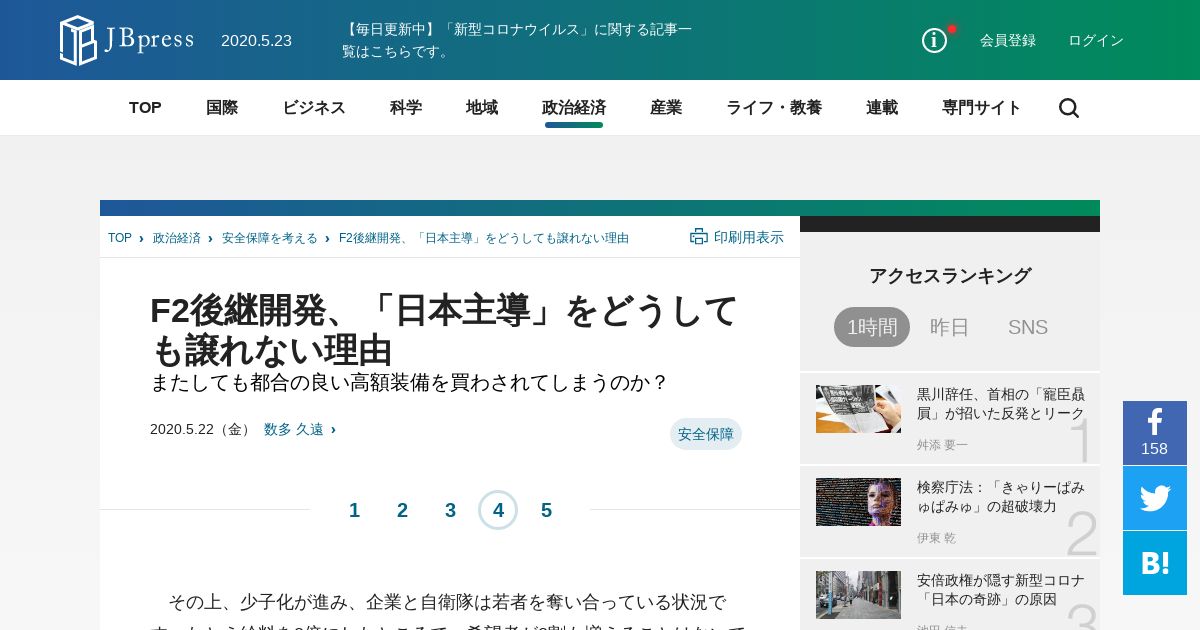1200x630 pixels.
Task: Select the 1時間 ranking tab
Action: 872,327
